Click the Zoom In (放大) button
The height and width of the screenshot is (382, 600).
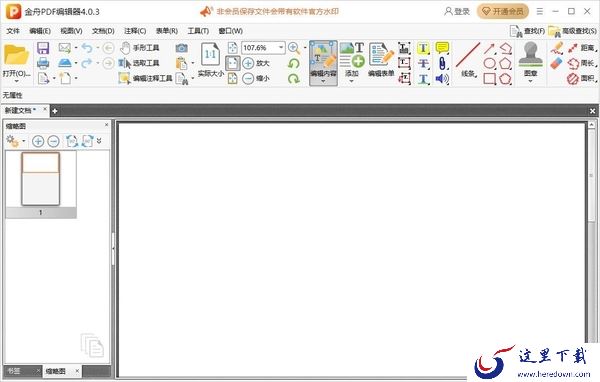click(x=256, y=63)
